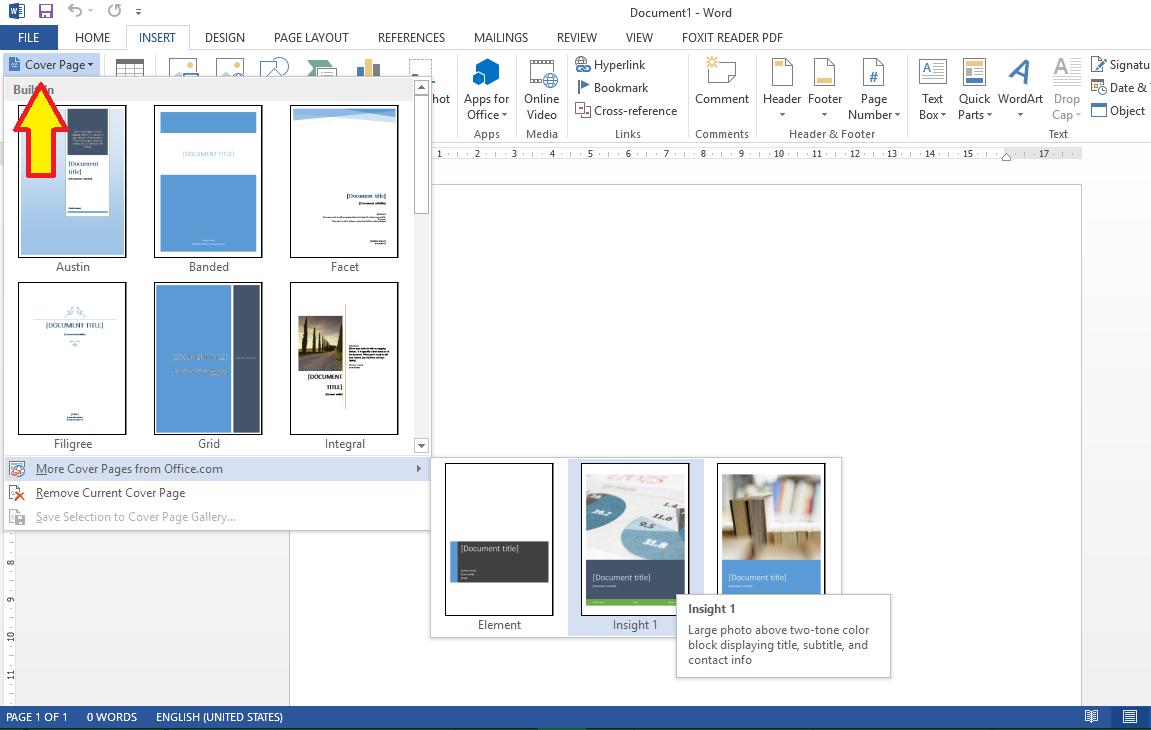Open the Header dropdown

781,89
